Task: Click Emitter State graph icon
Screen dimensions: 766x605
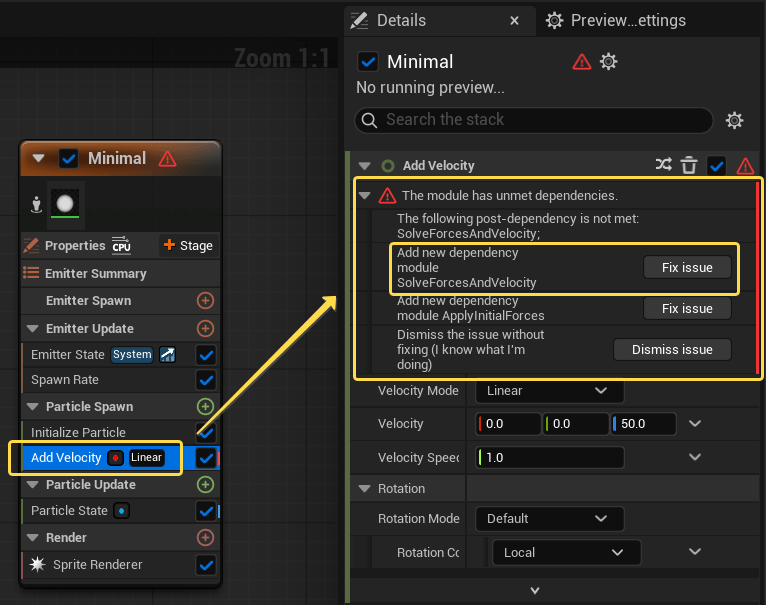Action: click(168, 355)
